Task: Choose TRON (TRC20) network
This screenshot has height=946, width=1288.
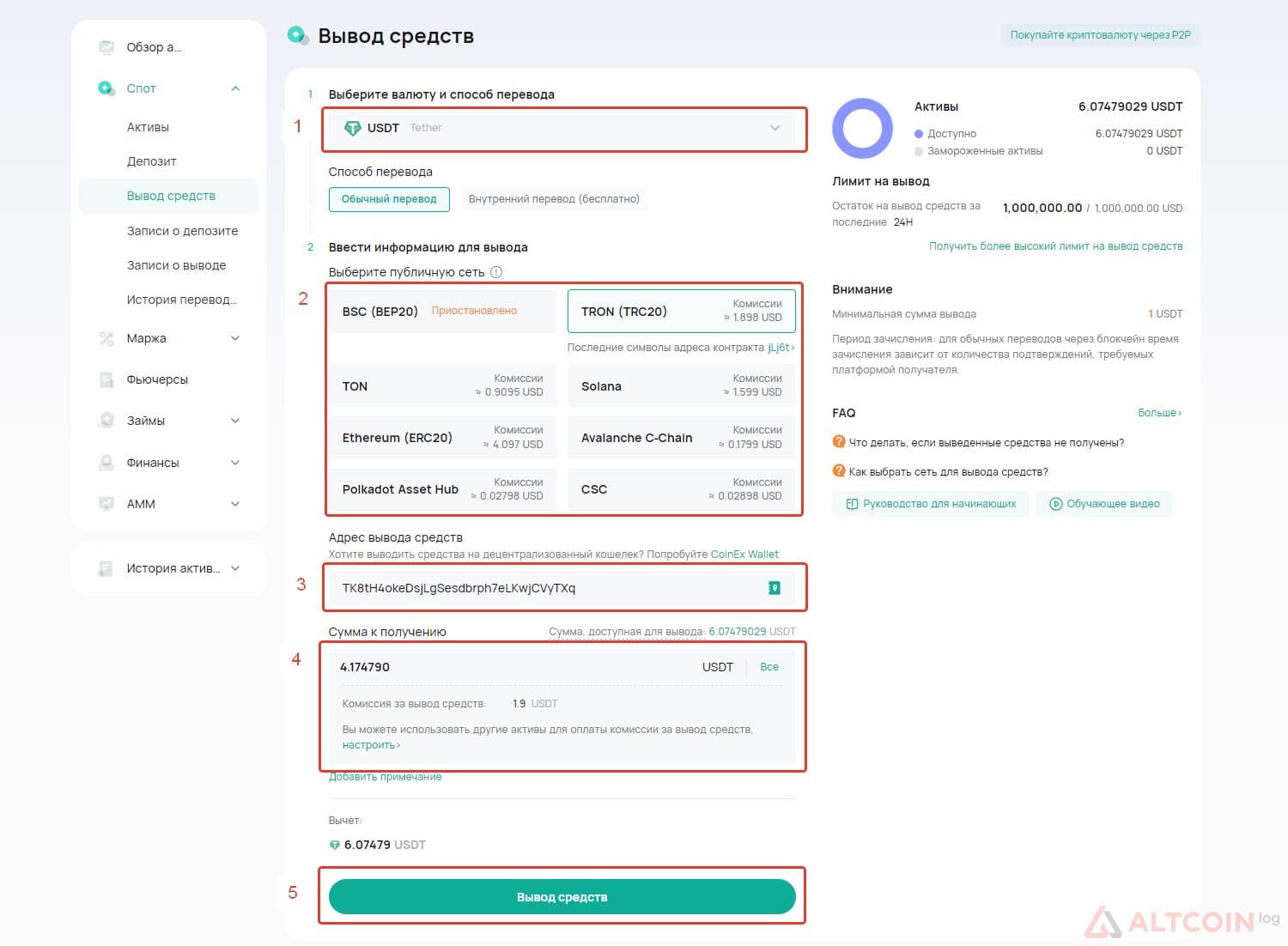Action: point(682,311)
